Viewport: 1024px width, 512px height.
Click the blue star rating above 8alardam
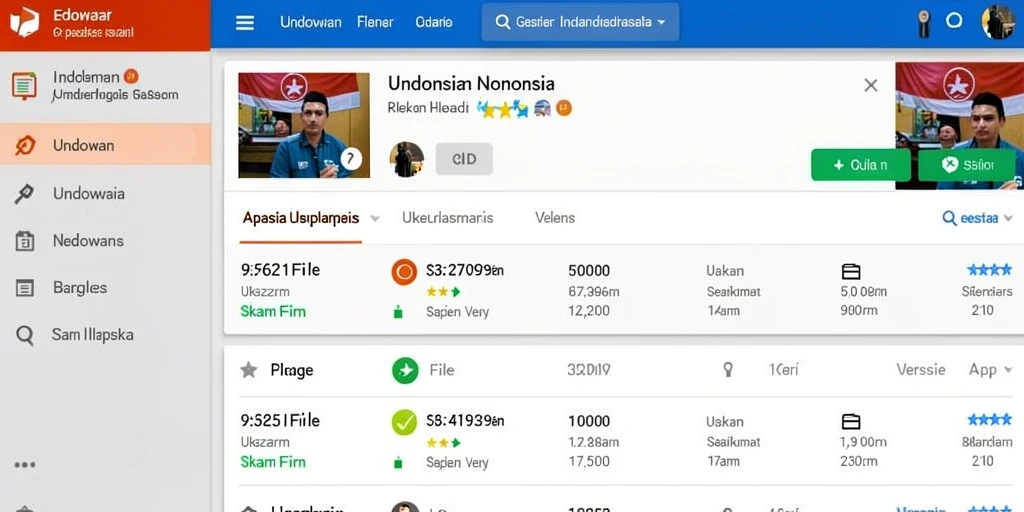tap(989, 420)
